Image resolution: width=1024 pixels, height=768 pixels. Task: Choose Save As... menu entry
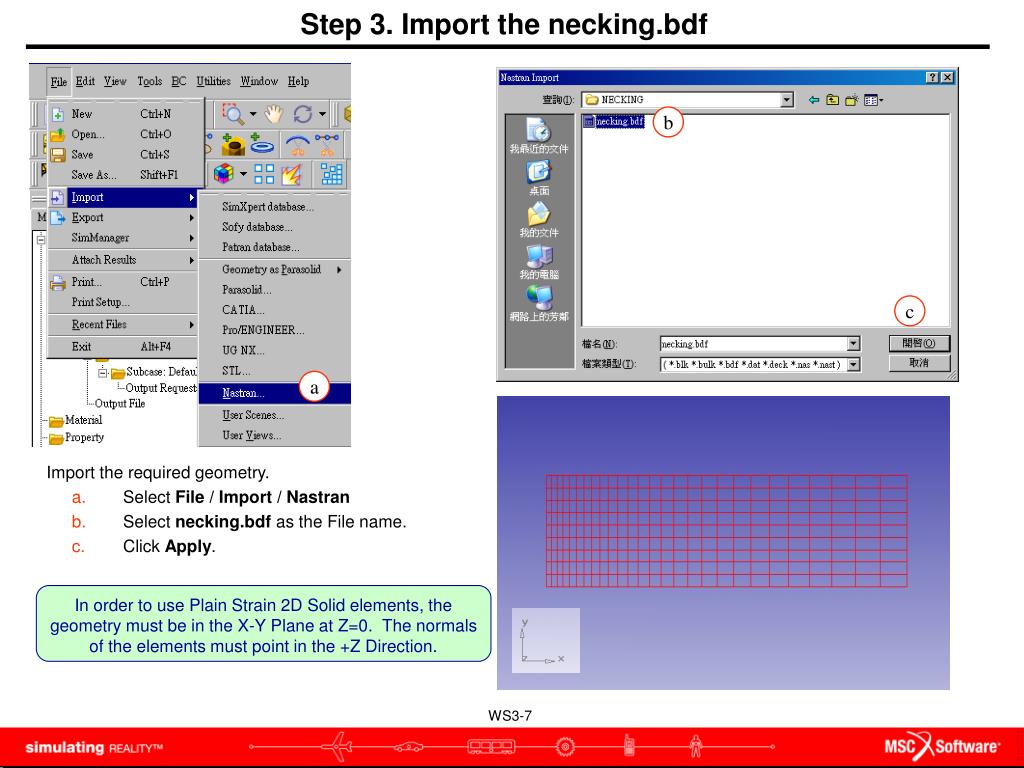[123, 174]
